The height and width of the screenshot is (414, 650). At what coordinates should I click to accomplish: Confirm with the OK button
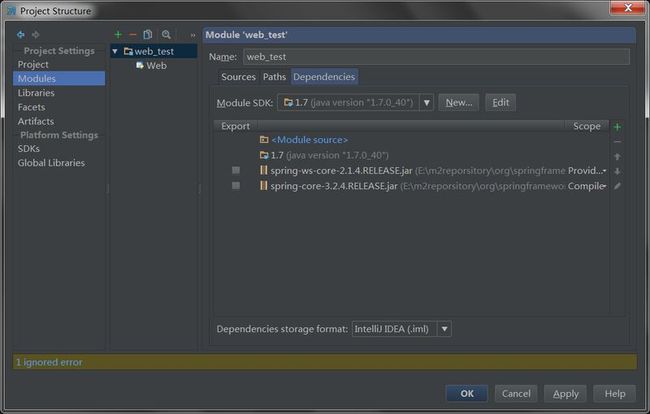pos(467,394)
